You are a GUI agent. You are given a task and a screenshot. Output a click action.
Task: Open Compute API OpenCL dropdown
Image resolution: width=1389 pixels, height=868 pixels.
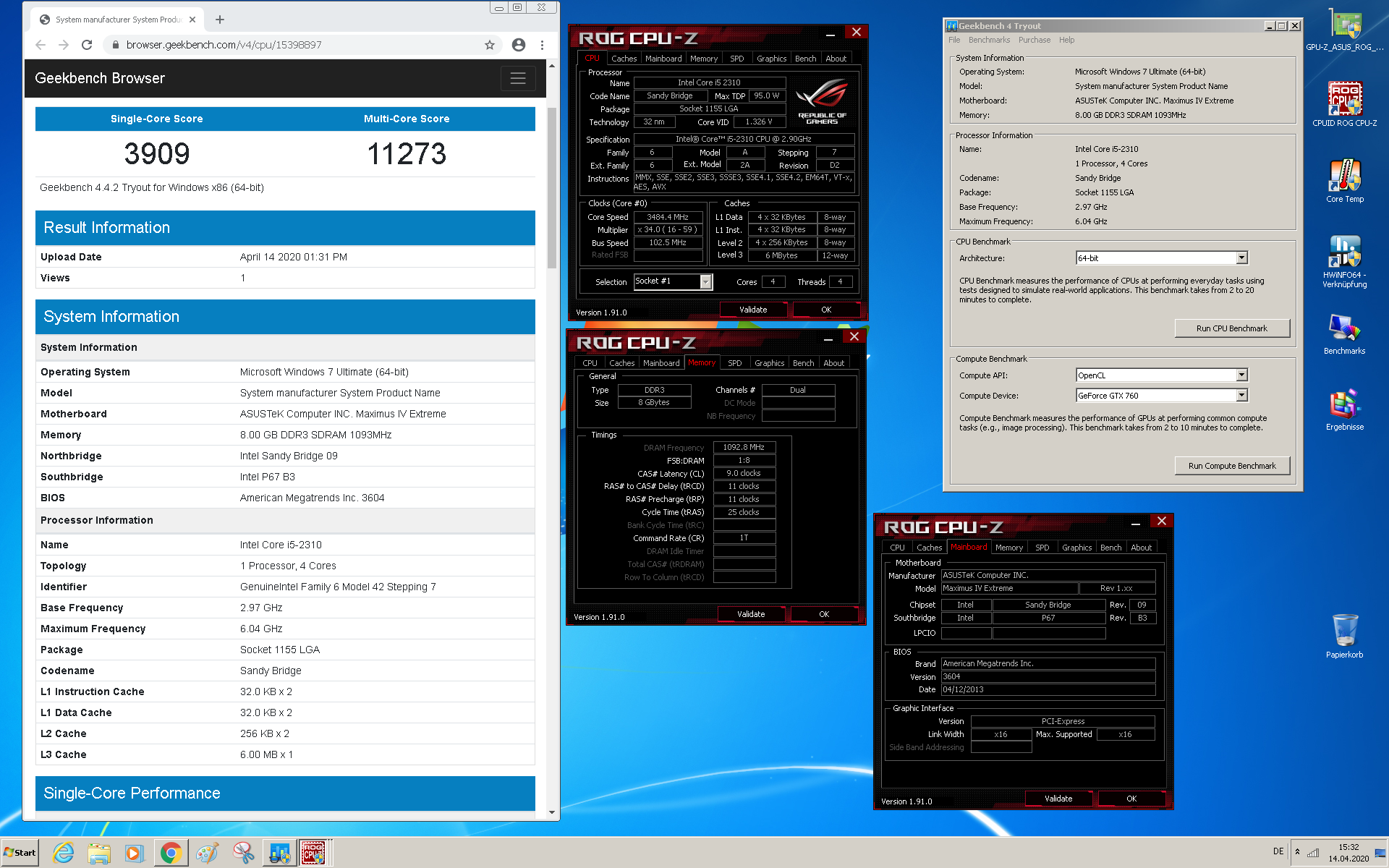(1241, 375)
